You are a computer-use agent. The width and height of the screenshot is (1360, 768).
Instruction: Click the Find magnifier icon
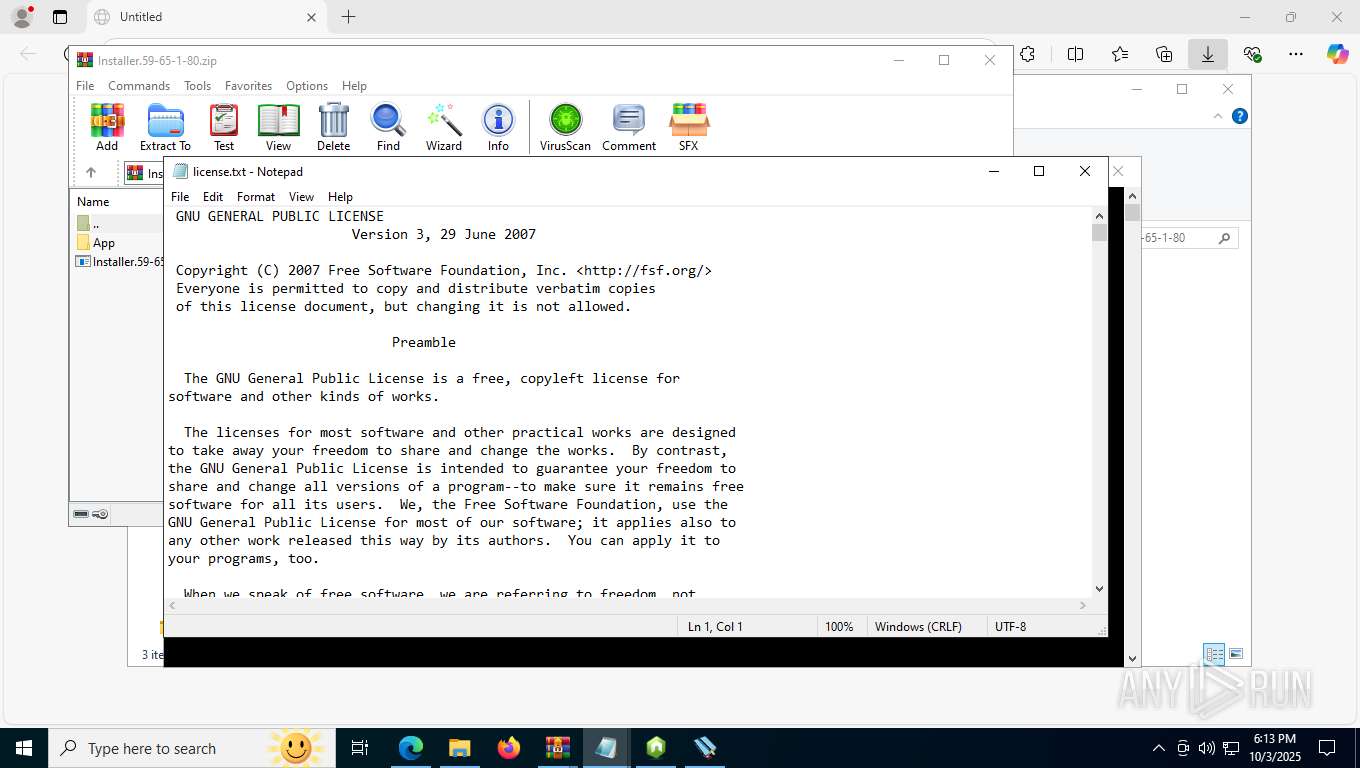(x=388, y=127)
